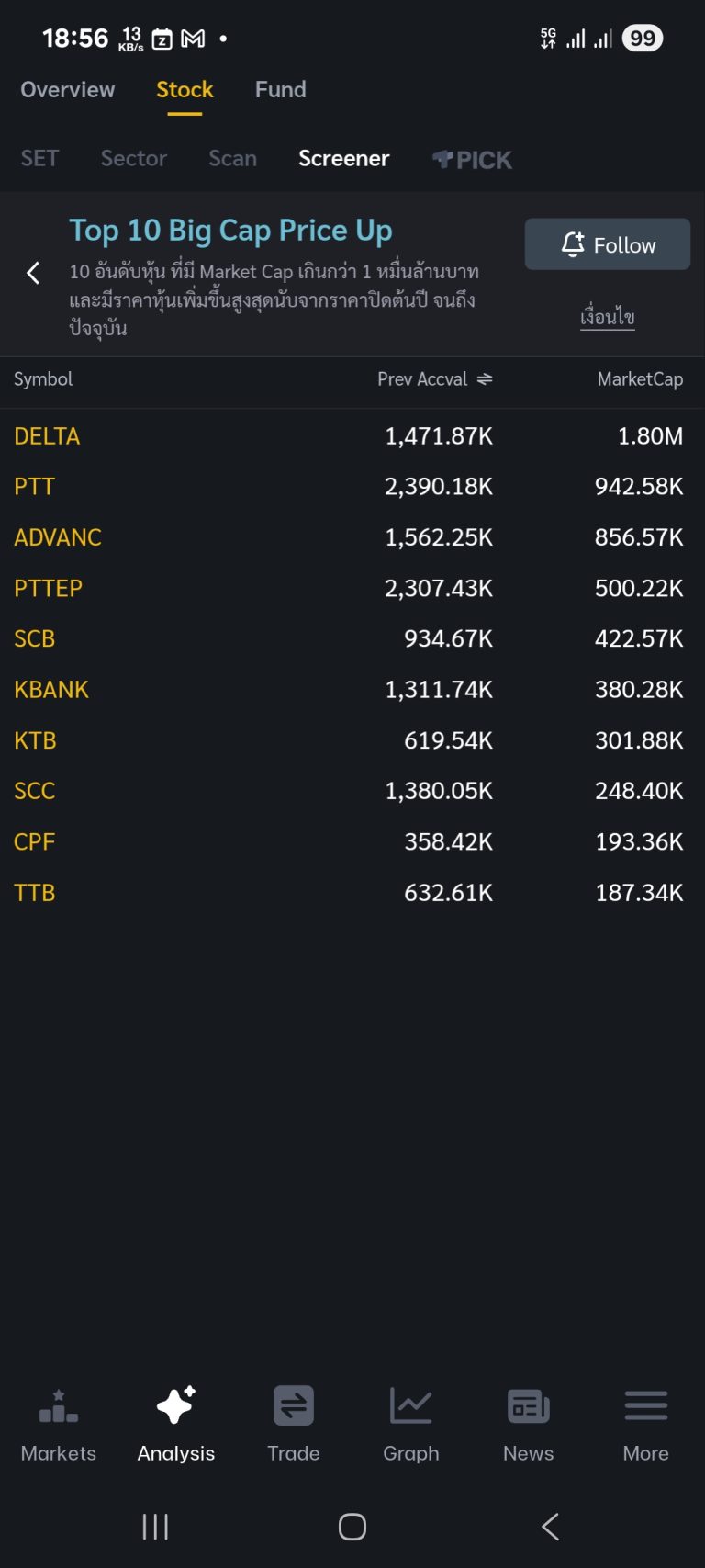
Task: Sort by the MarketCap column header
Action: click(x=640, y=379)
